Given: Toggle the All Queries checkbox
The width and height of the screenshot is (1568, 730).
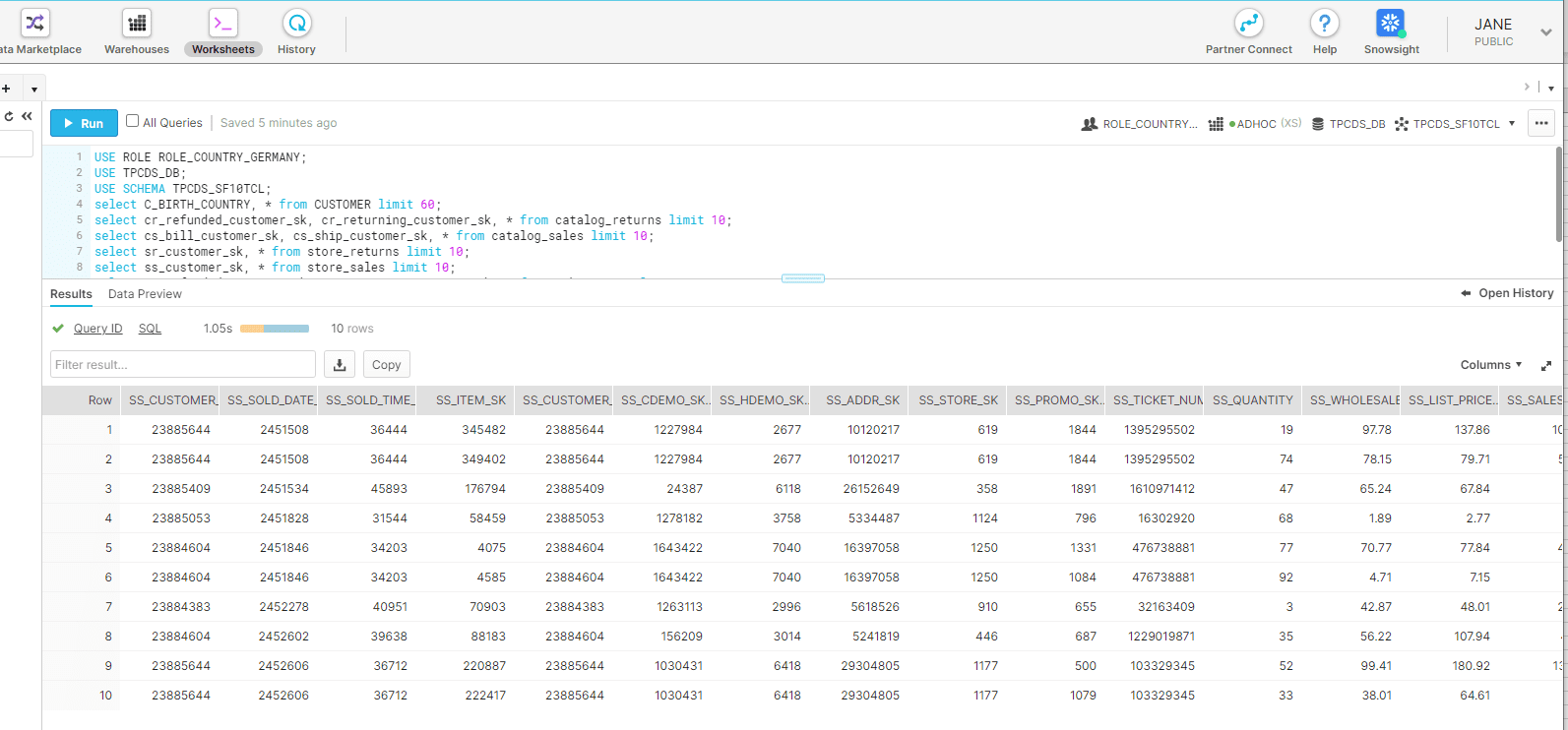Looking at the screenshot, I should [132, 121].
